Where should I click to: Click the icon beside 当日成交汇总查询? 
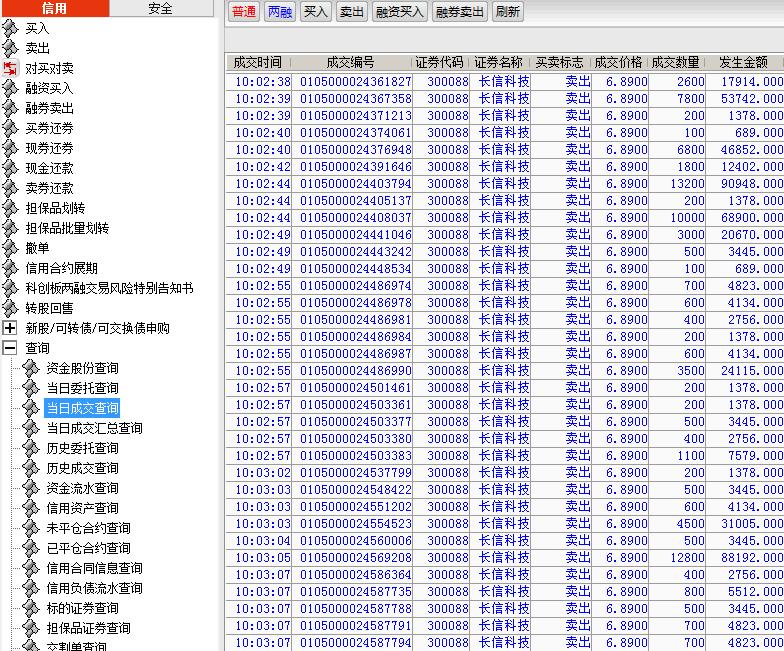pos(30,428)
